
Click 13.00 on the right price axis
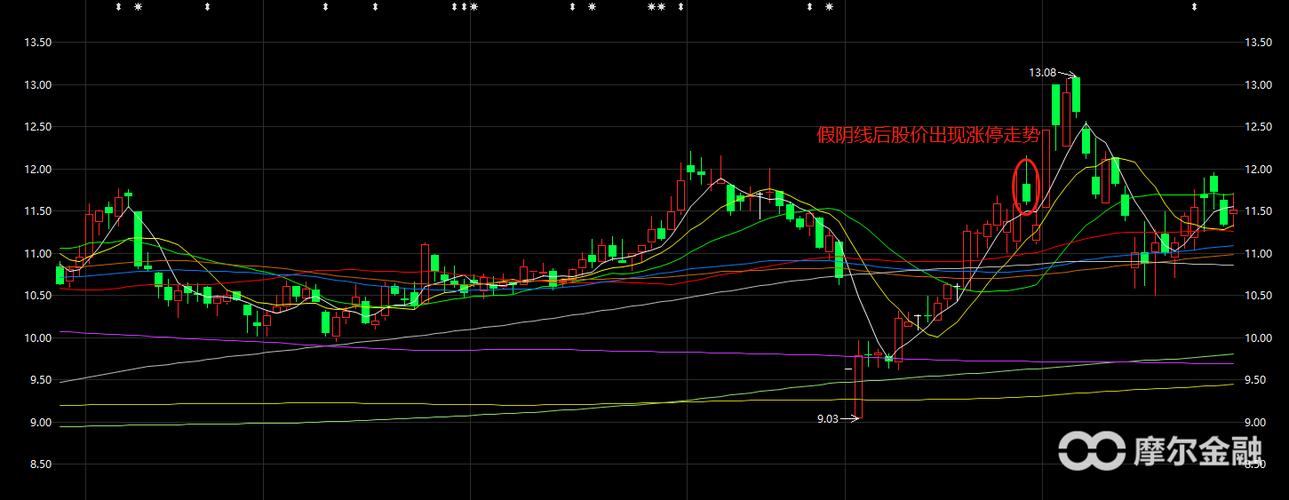pyautogui.click(x=1258, y=85)
